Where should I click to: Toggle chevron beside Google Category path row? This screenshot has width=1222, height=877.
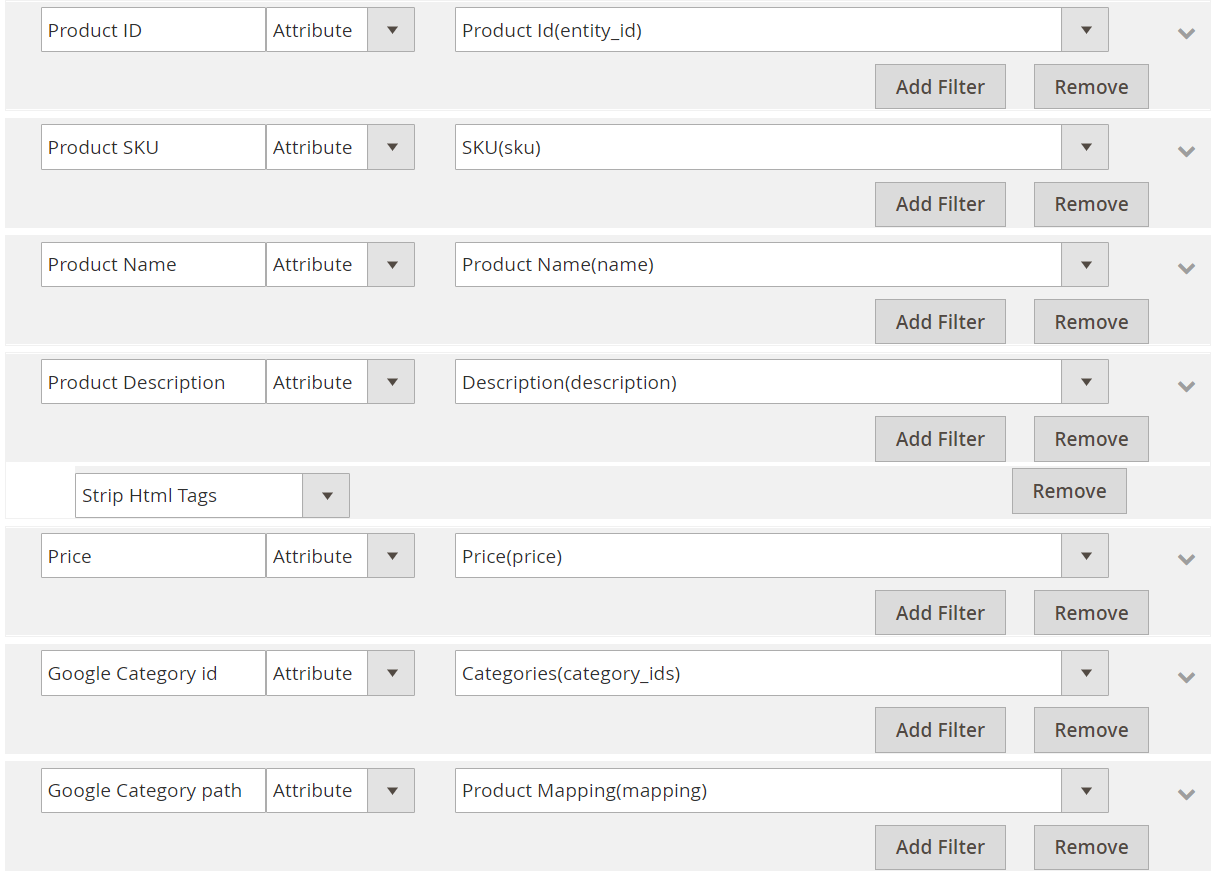[1186, 794]
